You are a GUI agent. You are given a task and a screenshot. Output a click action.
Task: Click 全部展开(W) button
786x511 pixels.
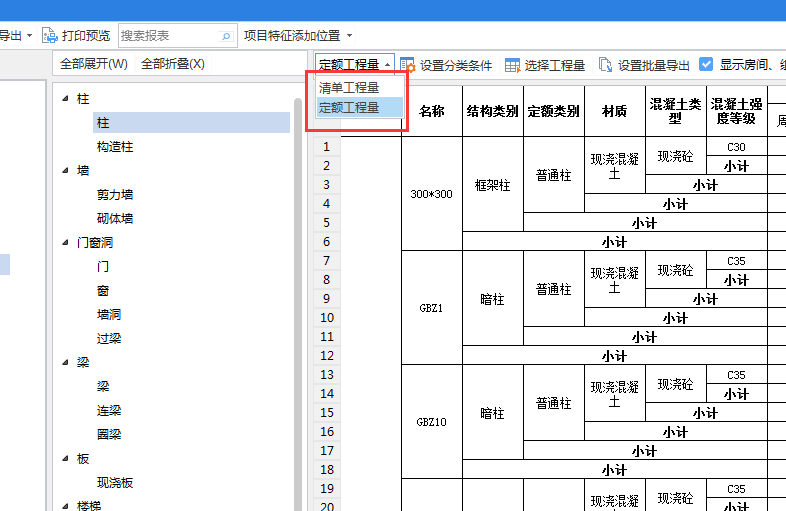tap(94, 64)
